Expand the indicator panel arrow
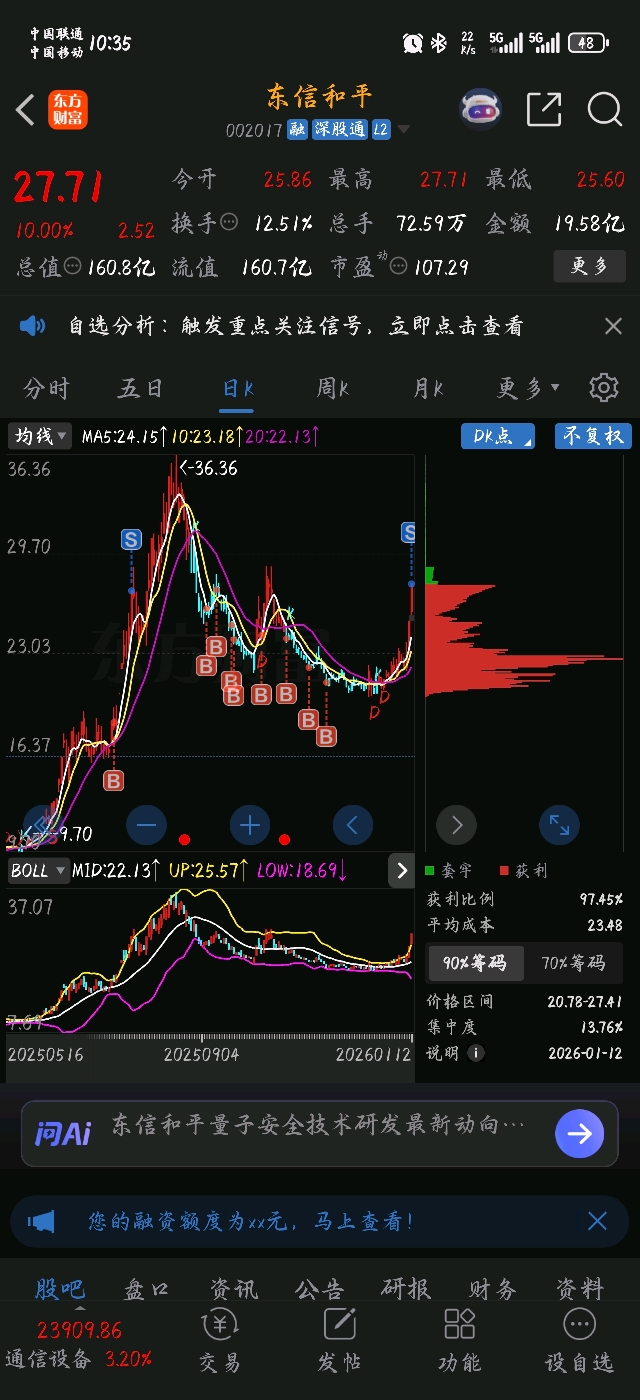This screenshot has width=640, height=1400. 401,870
